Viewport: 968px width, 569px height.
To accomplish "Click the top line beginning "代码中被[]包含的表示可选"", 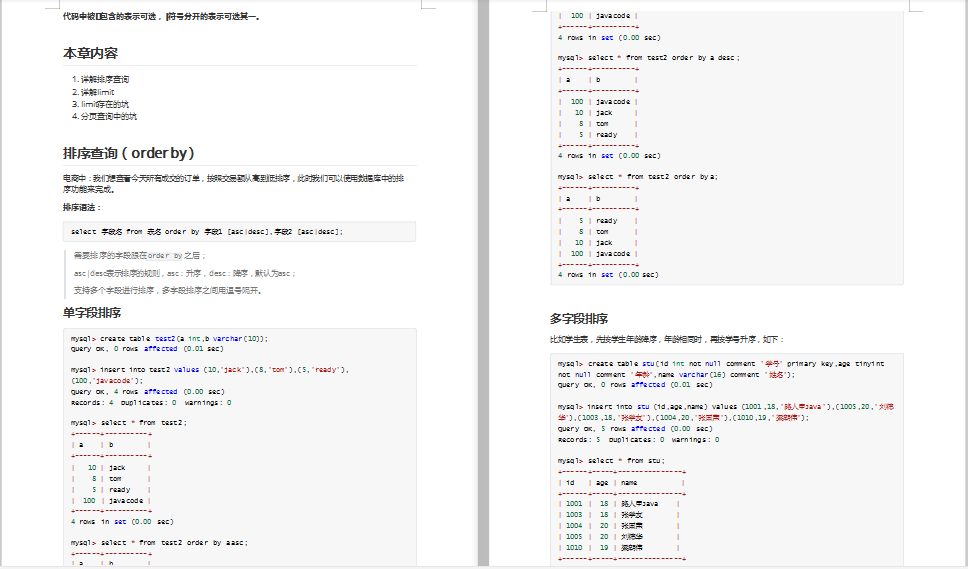I will click(x=162, y=17).
